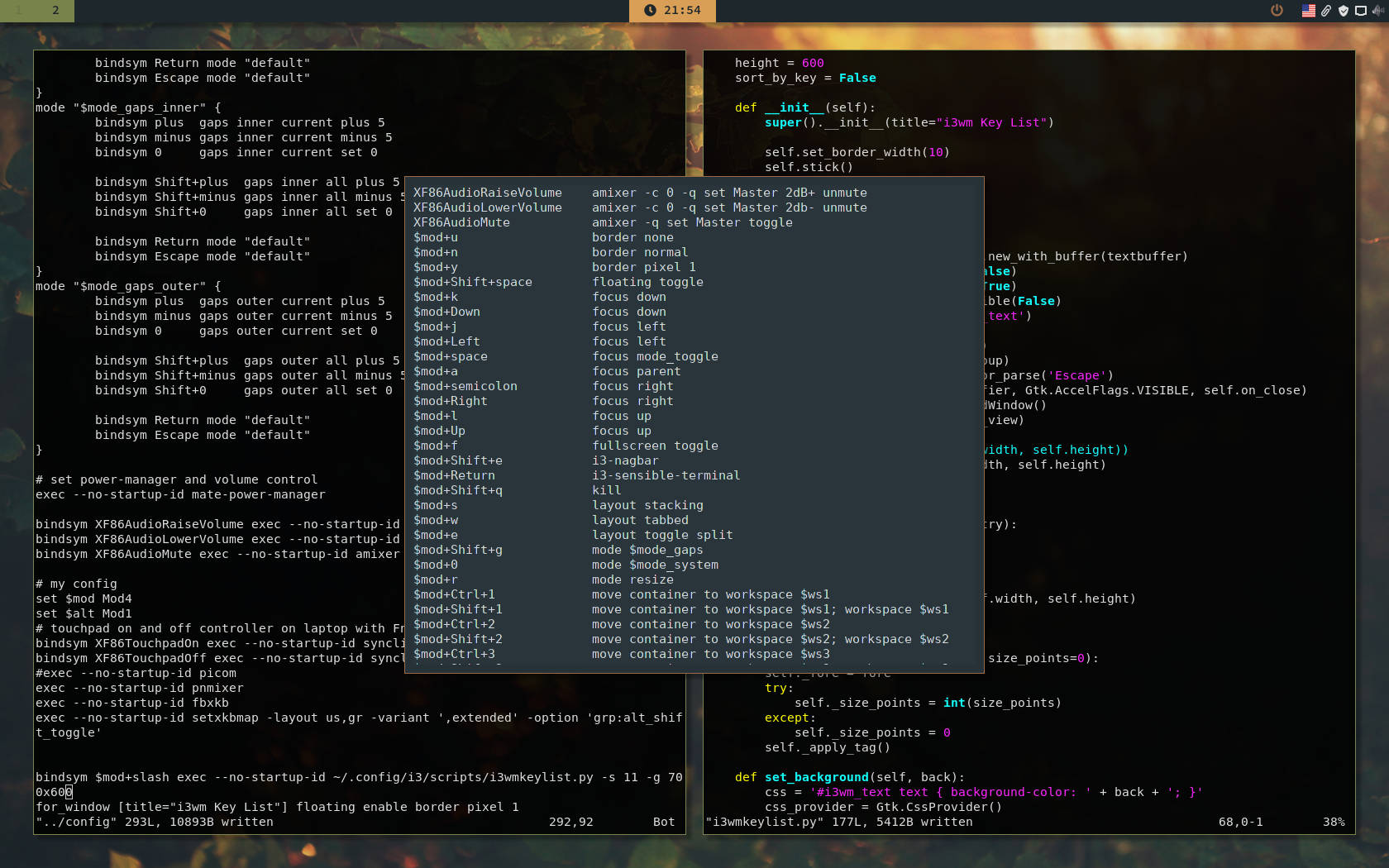Viewport: 1389px width, 868px height.
Task: Select the $mod+semicolon key binding
Action: point(465,386)
